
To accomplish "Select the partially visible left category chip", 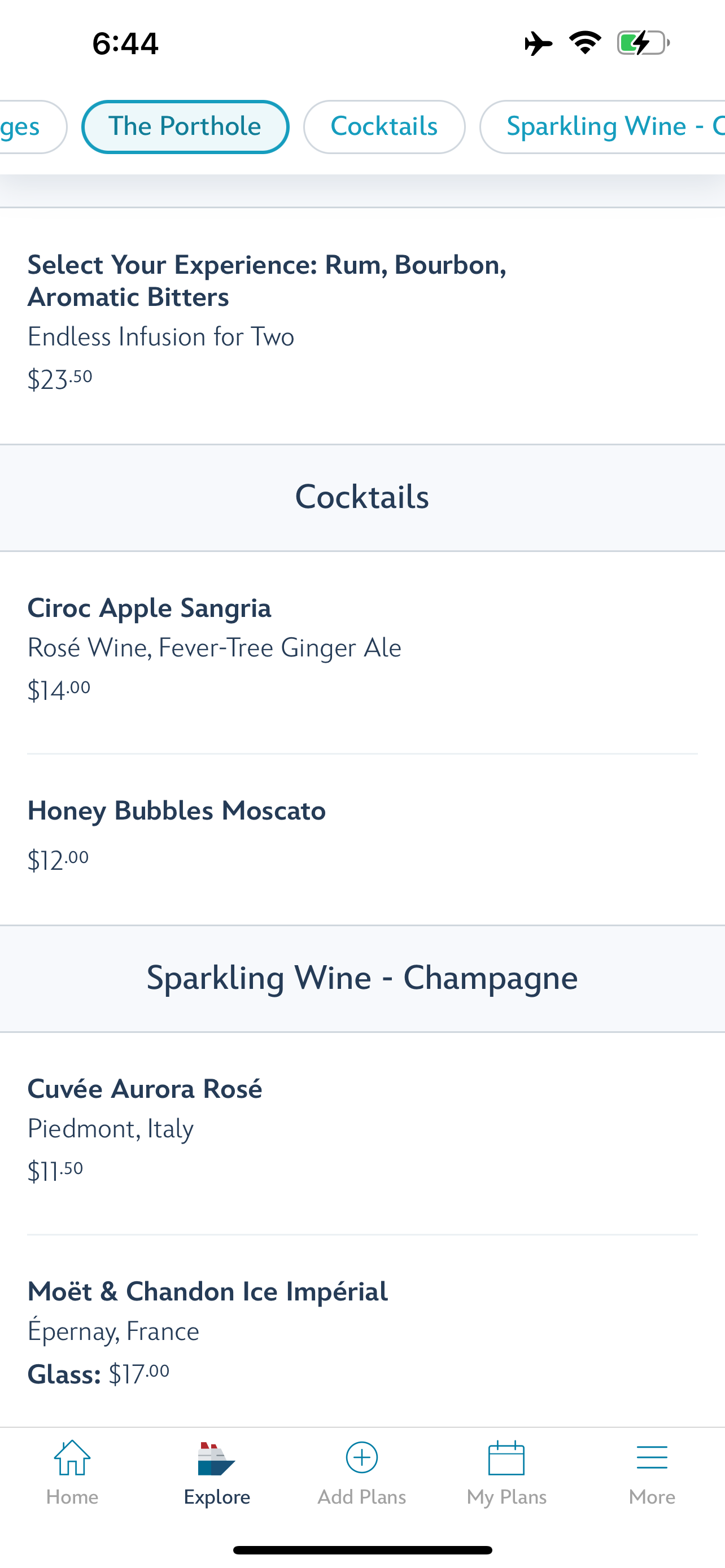I will [28, 126].
